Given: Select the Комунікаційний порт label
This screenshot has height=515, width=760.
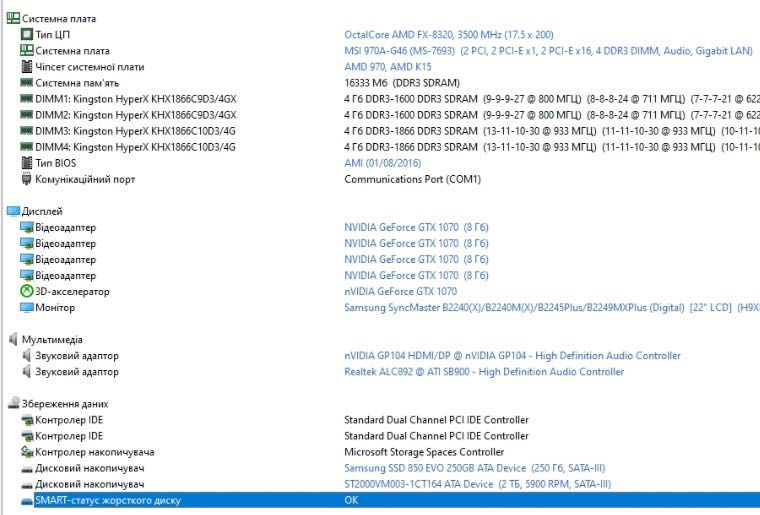Looking at the screenshot, I should tap(85, 179).
